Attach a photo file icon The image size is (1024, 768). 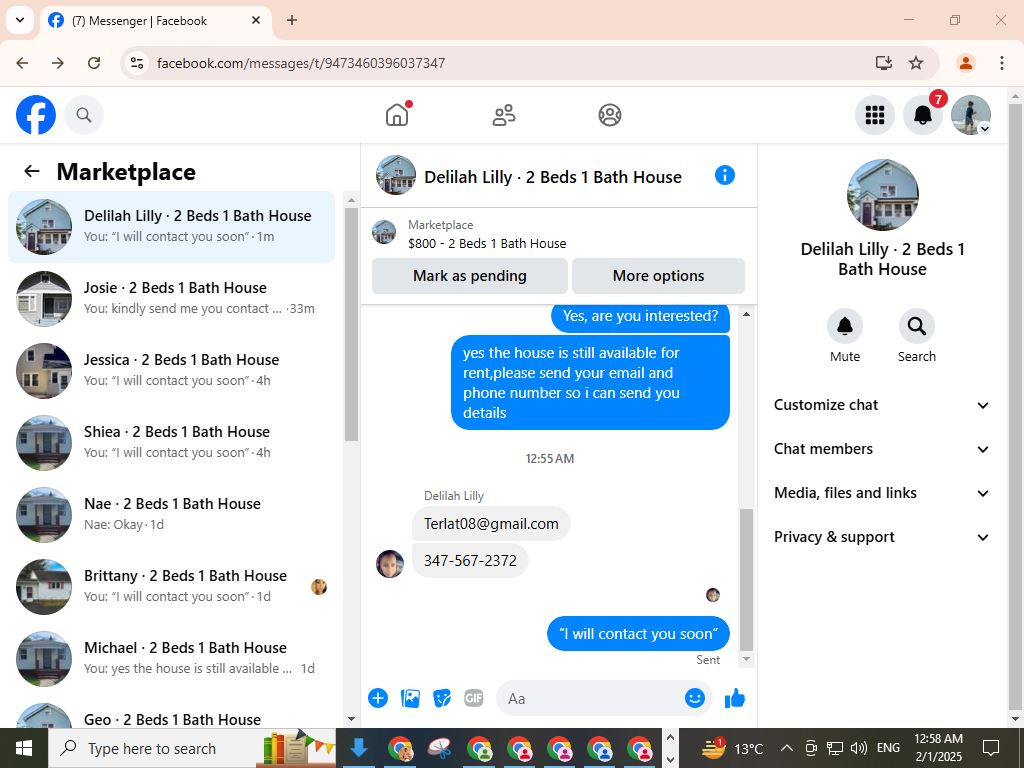[410, 698]
